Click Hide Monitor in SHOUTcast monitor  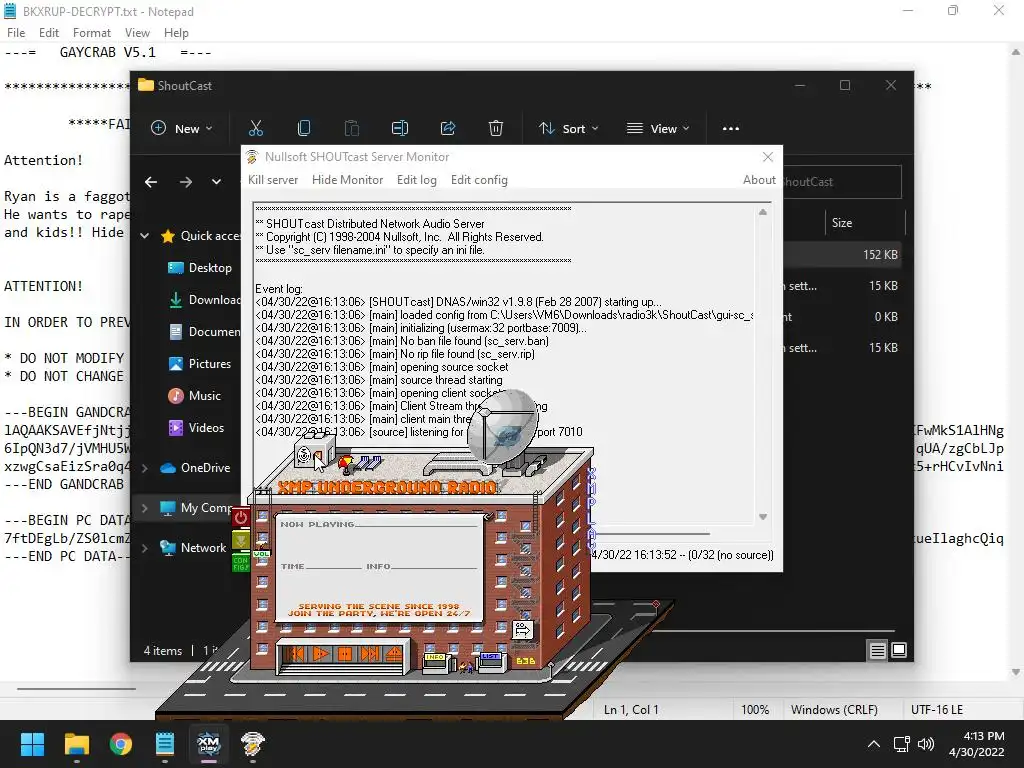(347, 180)
